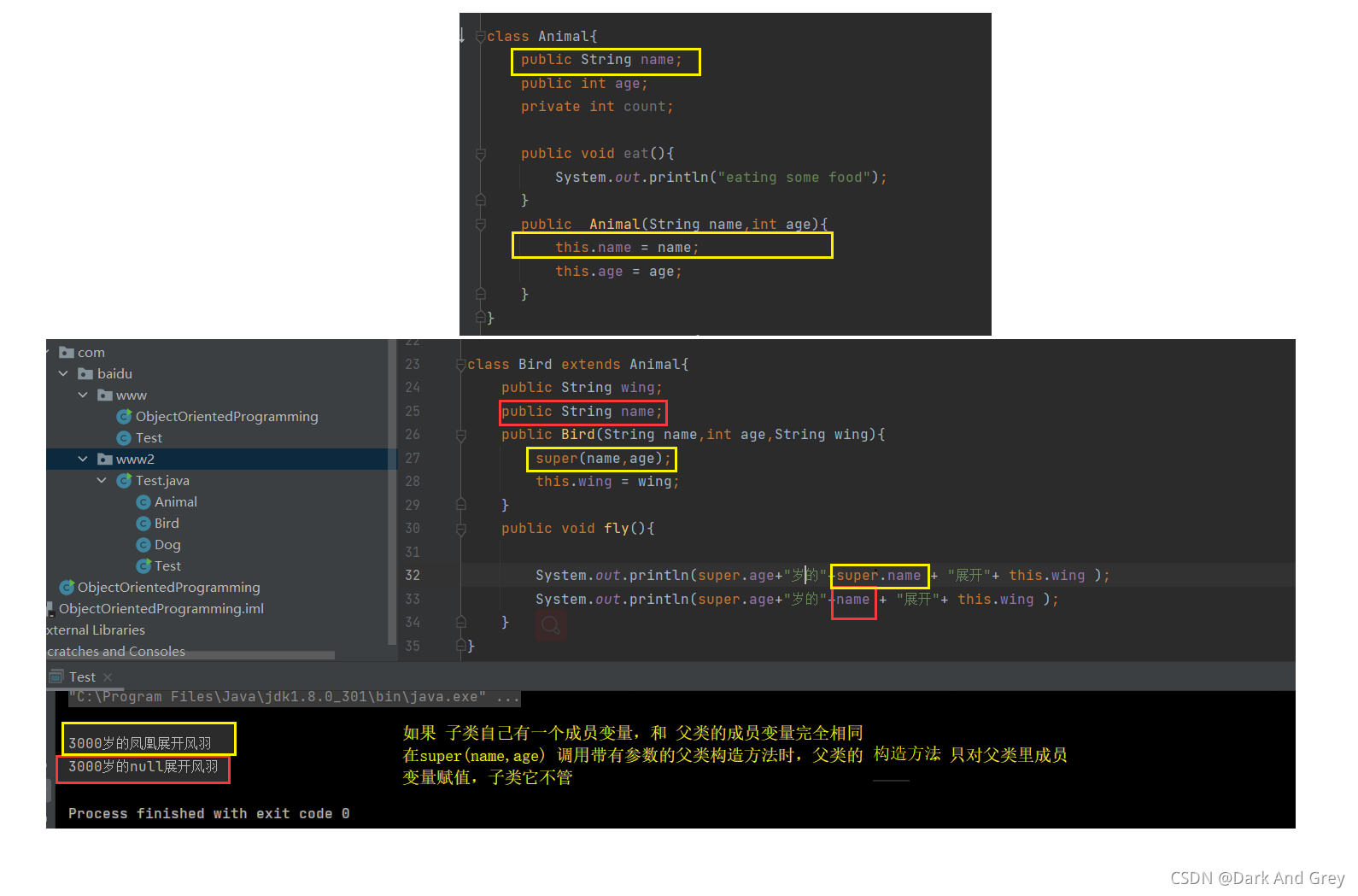This screenshot has width=1358, height=896.
Task: Click 'this.wing = wing;' on line 28
Action: coord(607,482)
